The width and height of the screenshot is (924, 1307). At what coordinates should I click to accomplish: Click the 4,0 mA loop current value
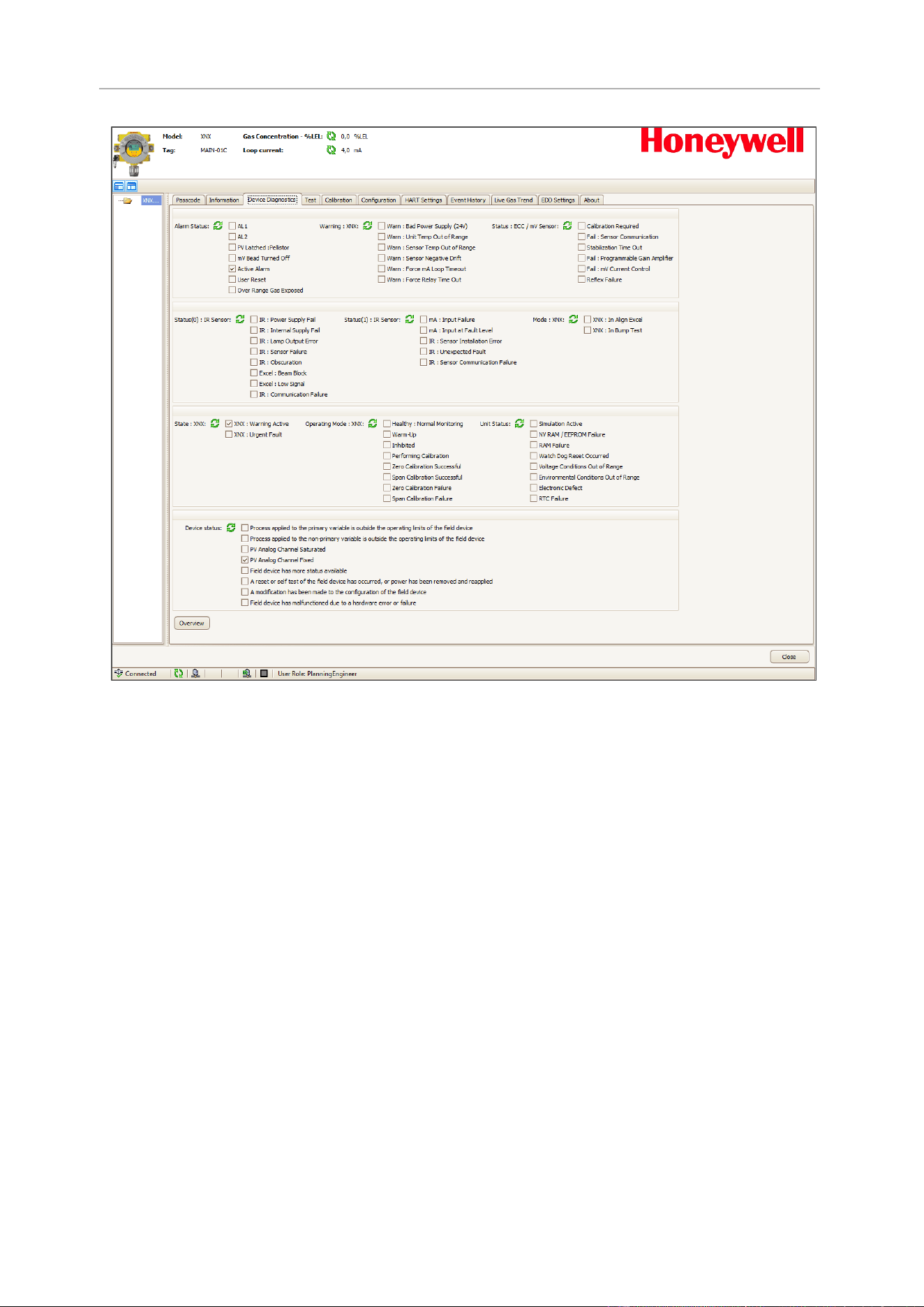pos(351,150)
